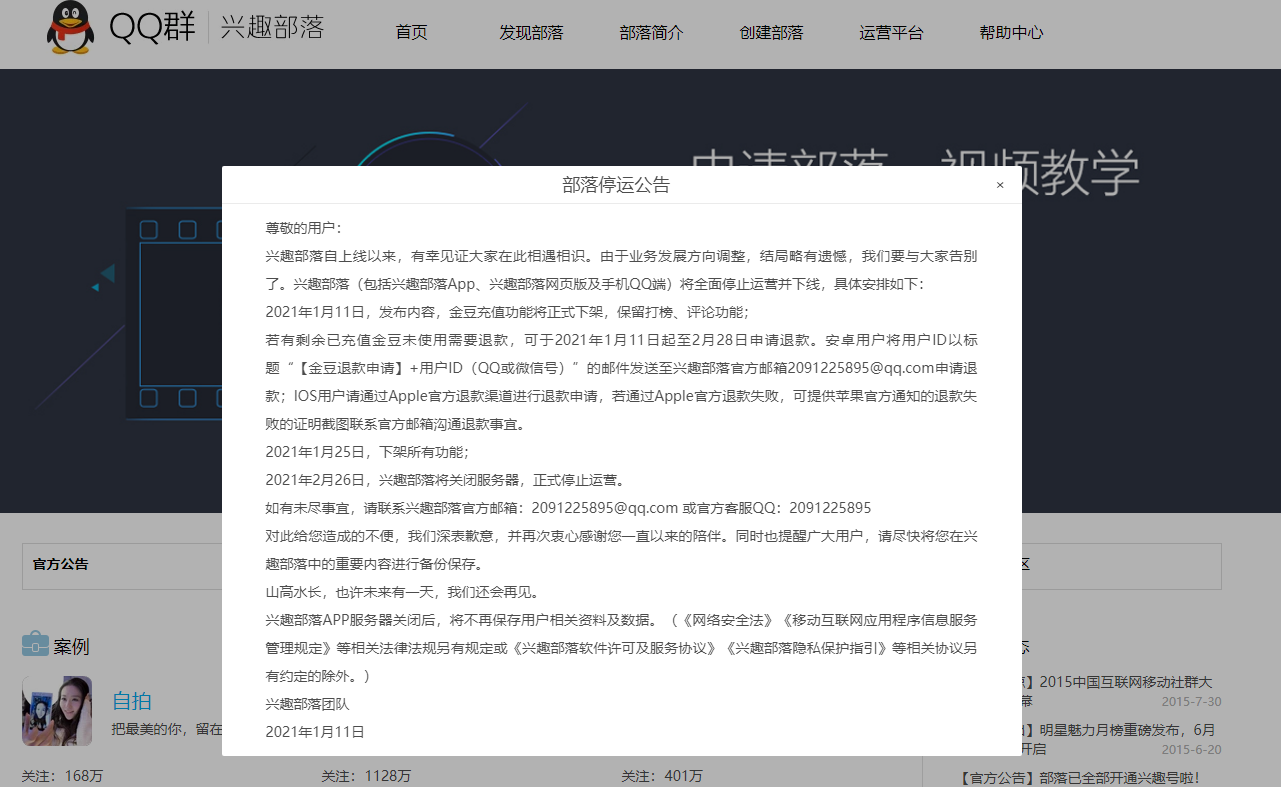Open 部落简介 navigation item
The image size is (1281, 787).
651,32
